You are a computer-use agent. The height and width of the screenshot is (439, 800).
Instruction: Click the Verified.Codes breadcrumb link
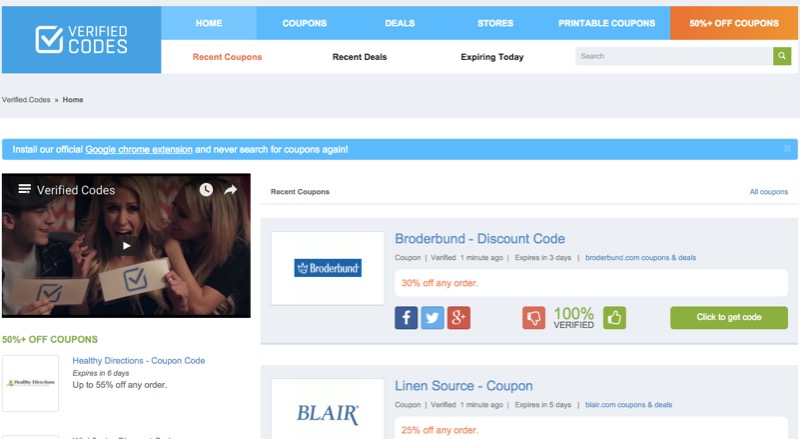pos(26,100)
